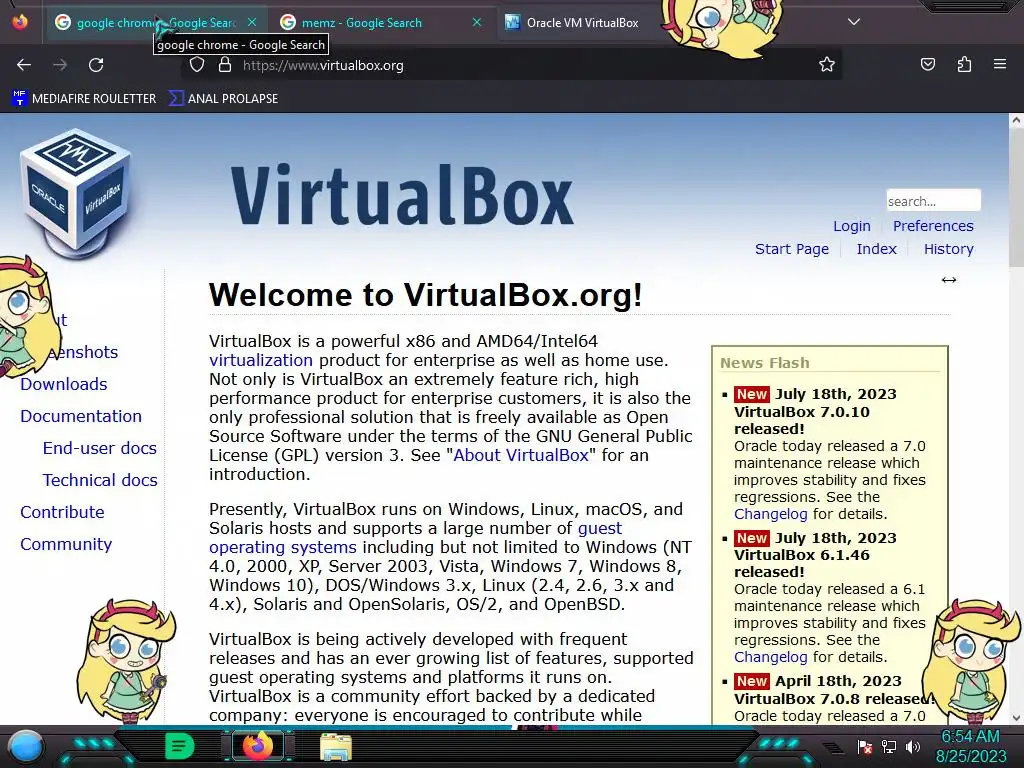Screen dimensions: 1024x768
Task: Click the Firefox logo at tab bar start
Action: pyautogui.click(x=20, y=22)
